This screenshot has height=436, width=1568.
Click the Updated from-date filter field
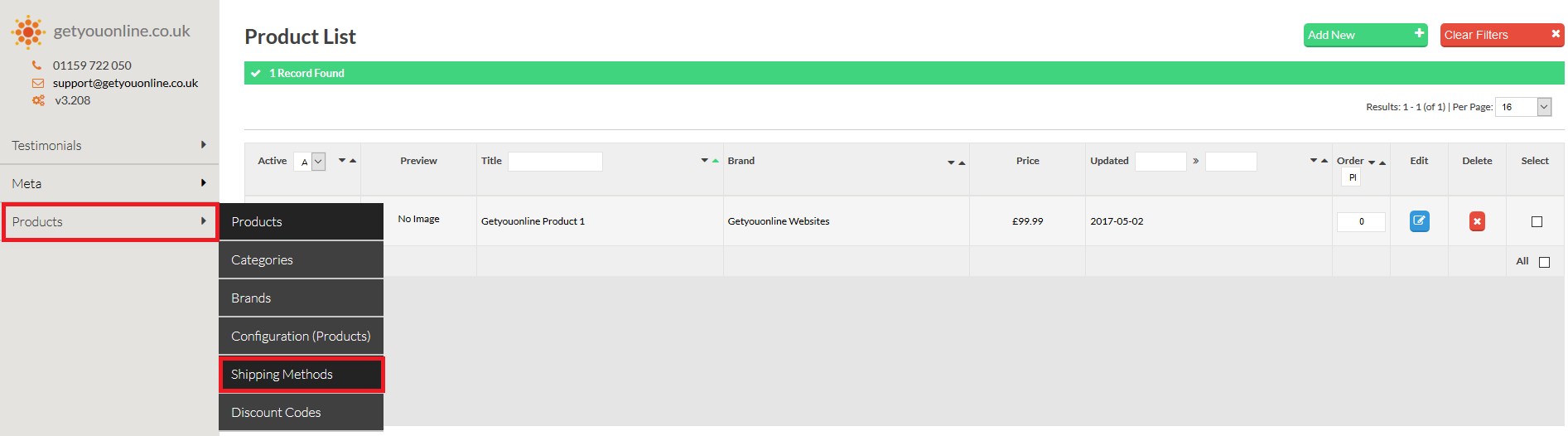[1160, 161]
